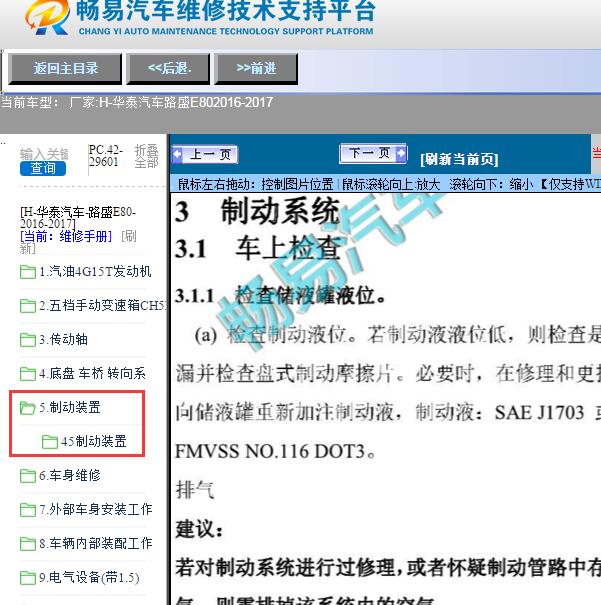Click the 畅易 platform logo icon
The height and width of the screenshot is (605, 601).
point(47,17)
